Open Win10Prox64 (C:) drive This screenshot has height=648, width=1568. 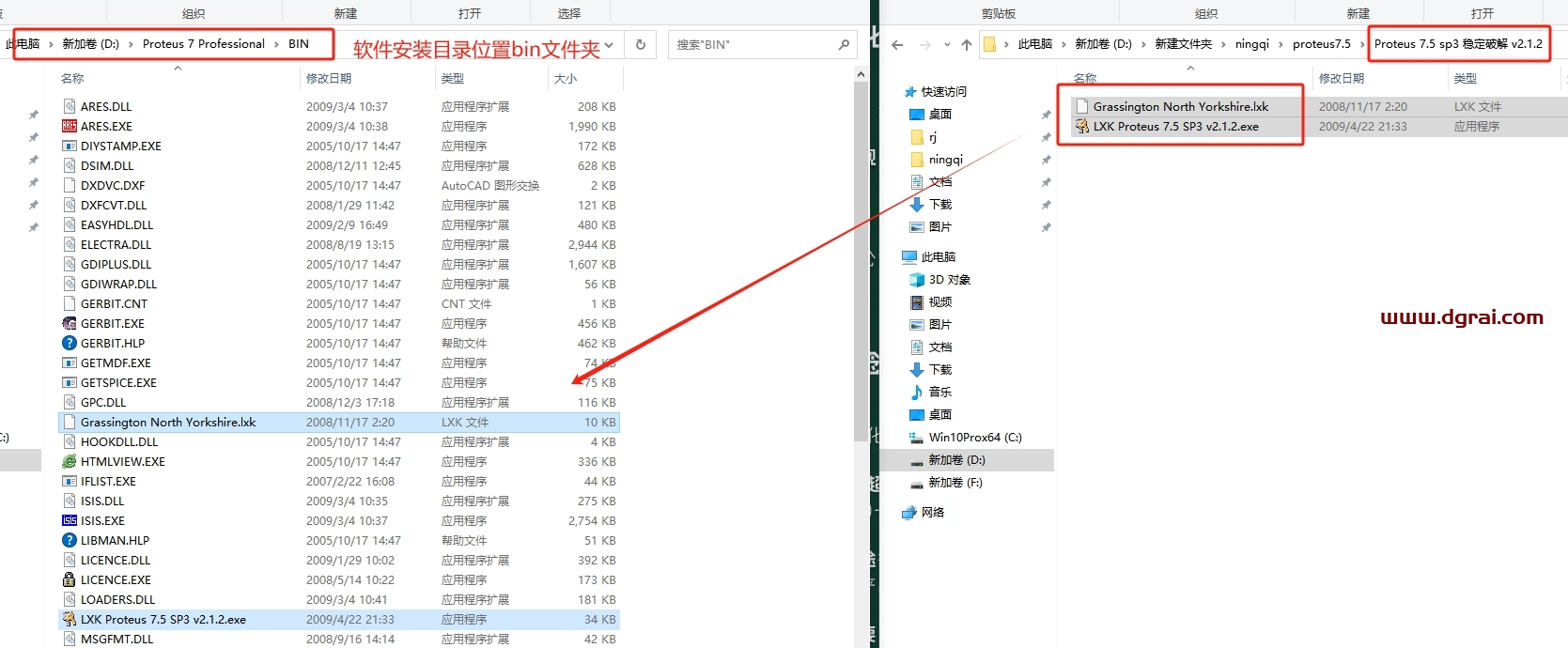pos(974,437)
